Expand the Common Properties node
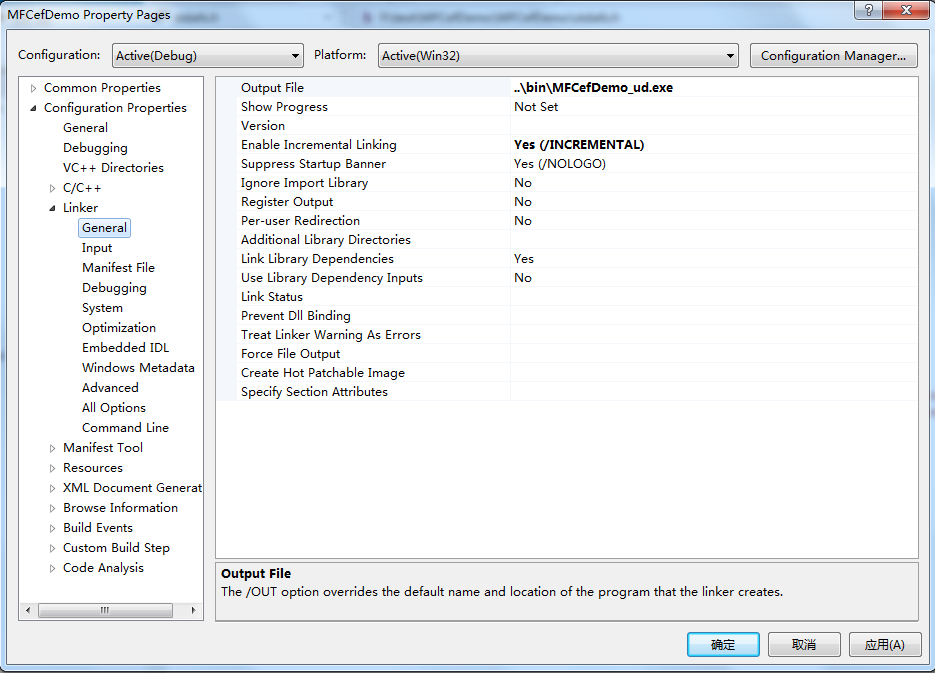 click(33, 88)
